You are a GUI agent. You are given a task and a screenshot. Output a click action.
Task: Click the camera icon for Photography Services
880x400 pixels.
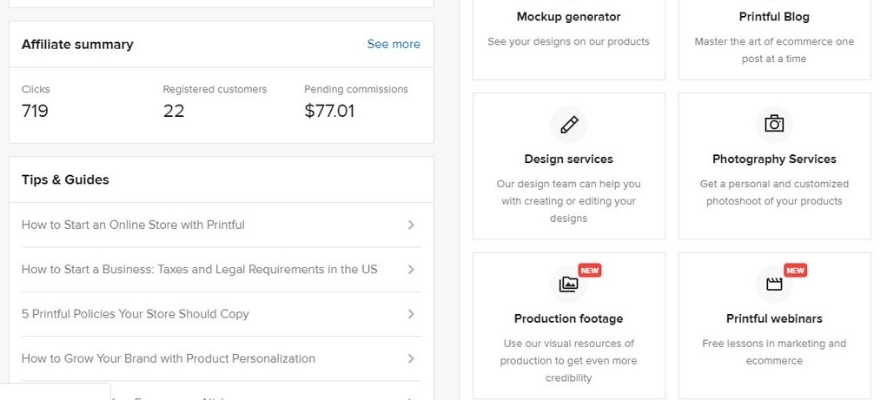click(x=774, y=123)
